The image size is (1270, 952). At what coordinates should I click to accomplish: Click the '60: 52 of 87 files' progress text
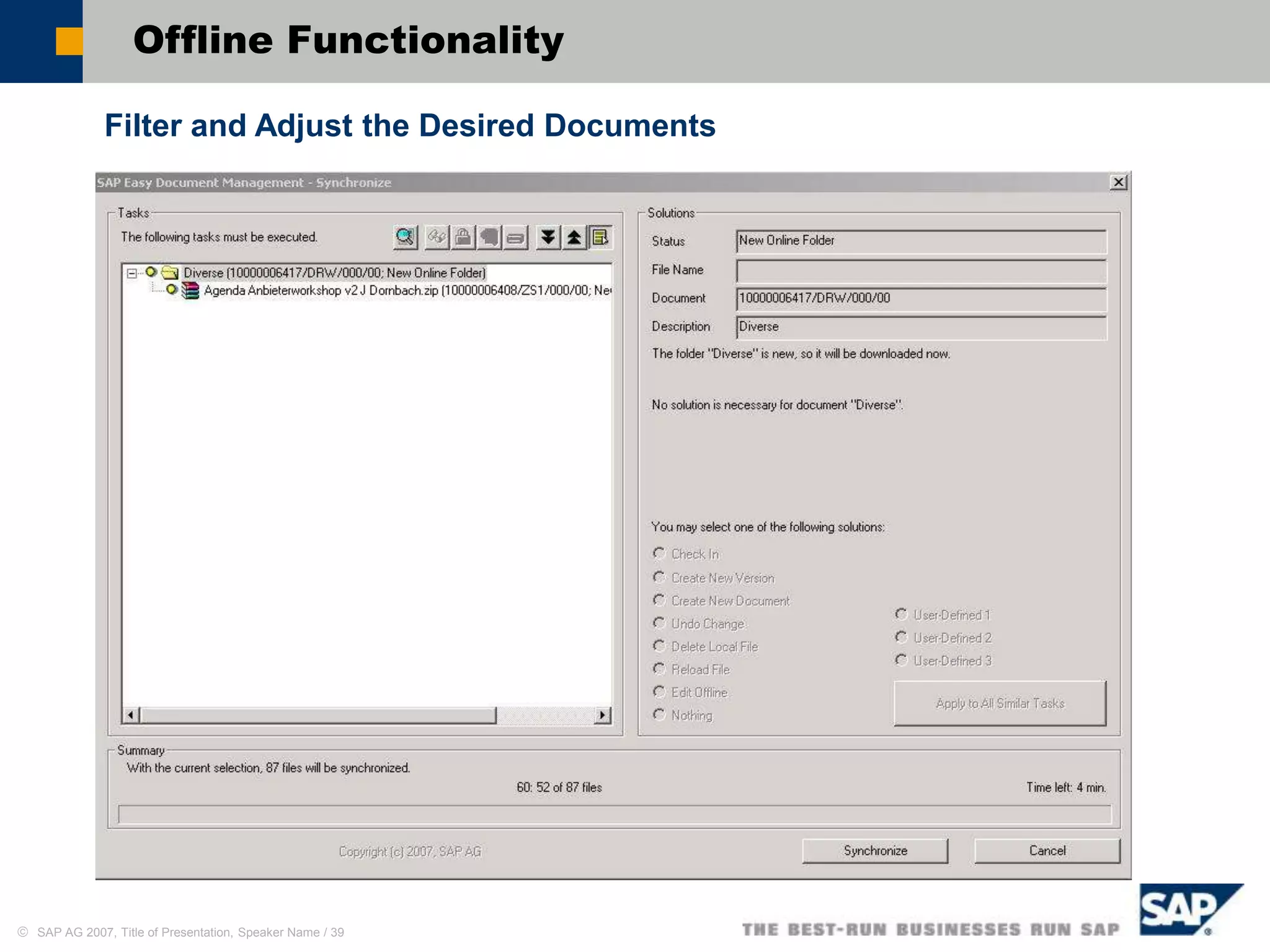click(559, 787)
